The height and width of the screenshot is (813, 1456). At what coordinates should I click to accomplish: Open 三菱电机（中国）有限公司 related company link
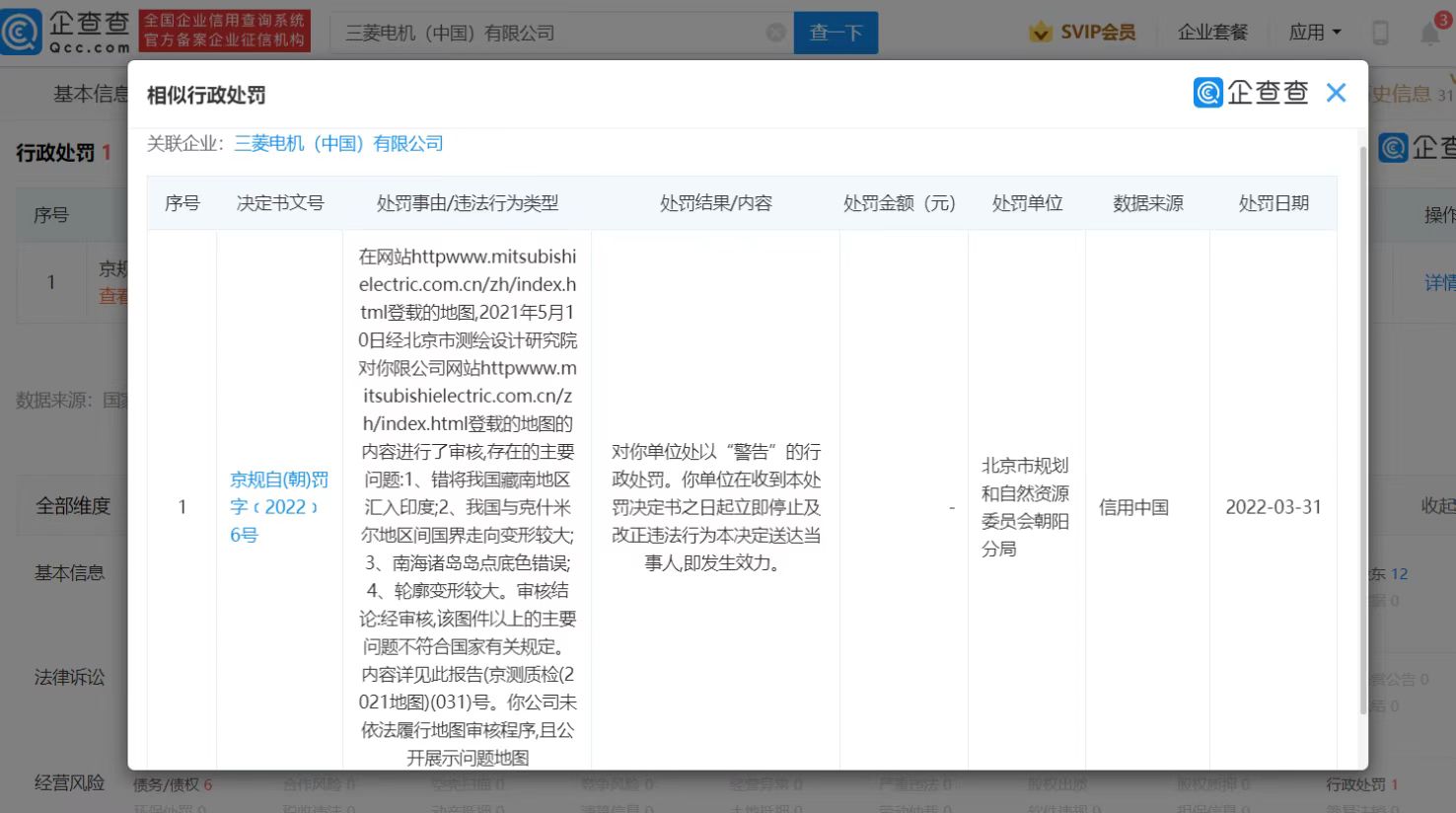coord(338,144)
